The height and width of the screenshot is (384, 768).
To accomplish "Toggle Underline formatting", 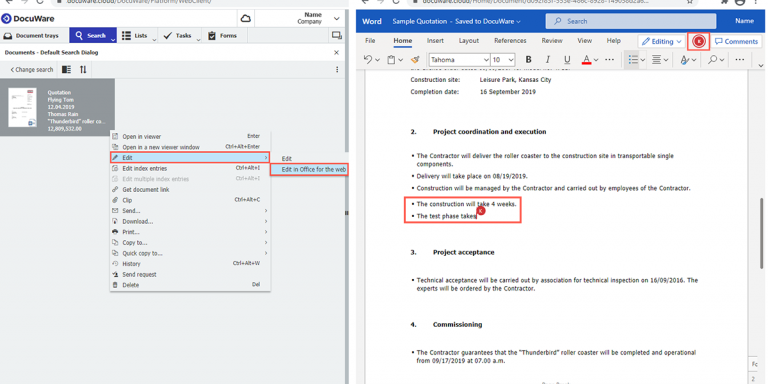I will click(x=567, y=60).
